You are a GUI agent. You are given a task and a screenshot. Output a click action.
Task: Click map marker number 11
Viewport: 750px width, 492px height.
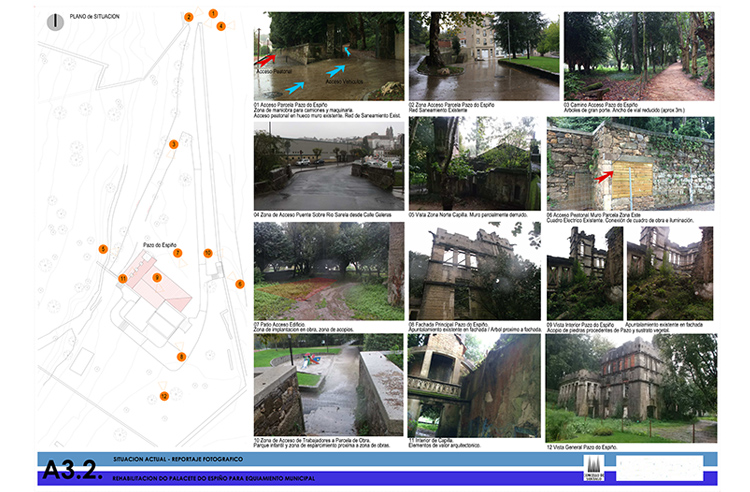123,278
